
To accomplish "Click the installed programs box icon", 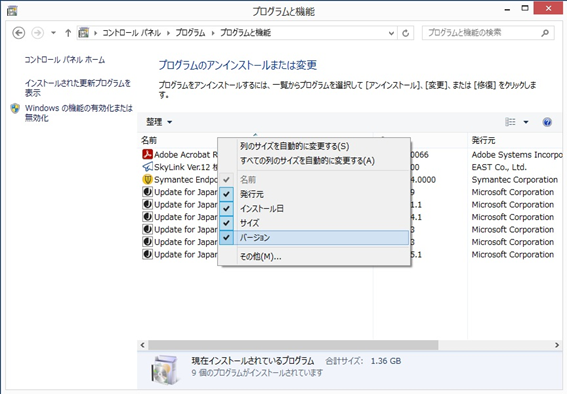I will click(165, 370).
